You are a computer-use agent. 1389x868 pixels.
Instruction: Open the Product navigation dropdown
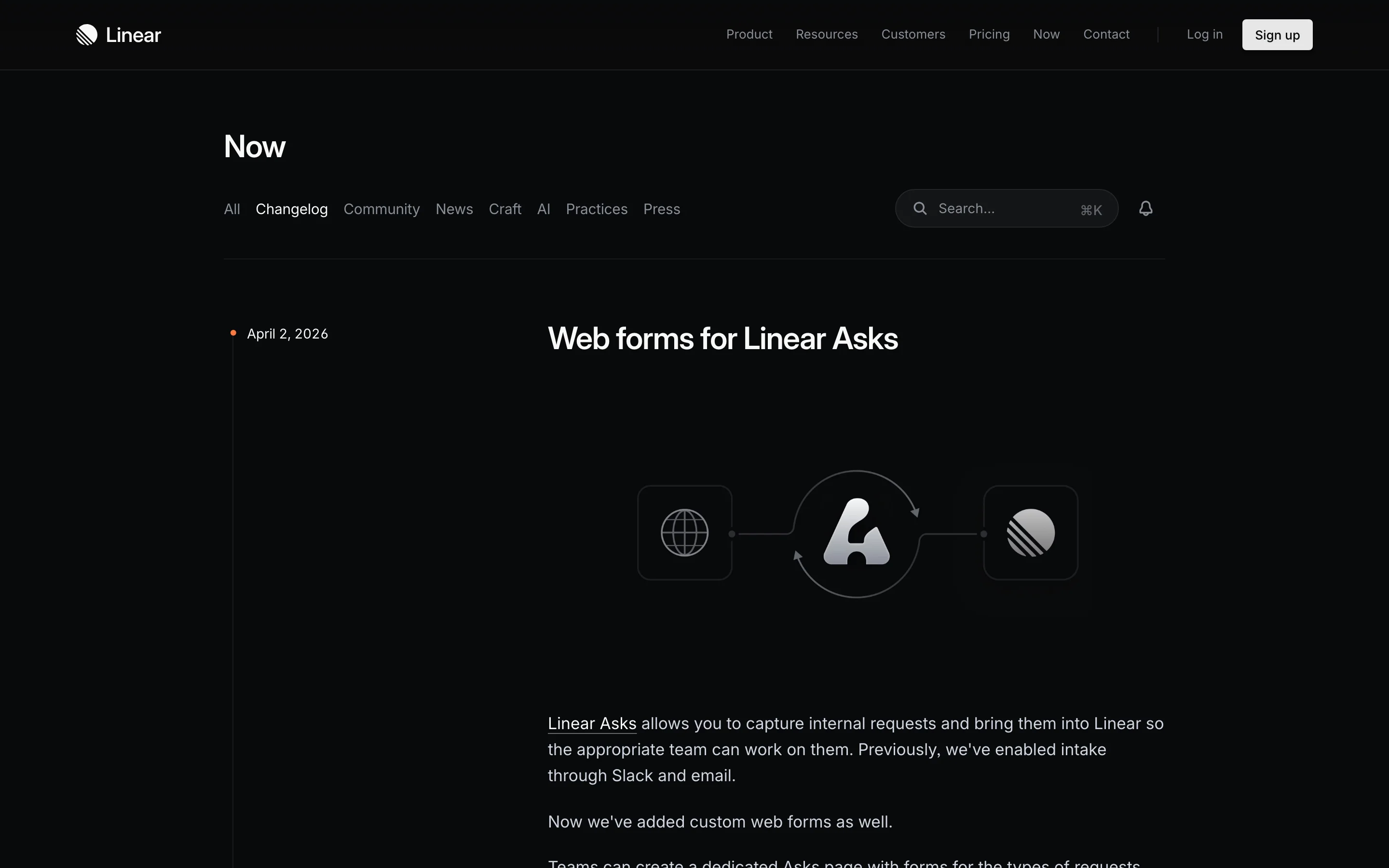749,34
